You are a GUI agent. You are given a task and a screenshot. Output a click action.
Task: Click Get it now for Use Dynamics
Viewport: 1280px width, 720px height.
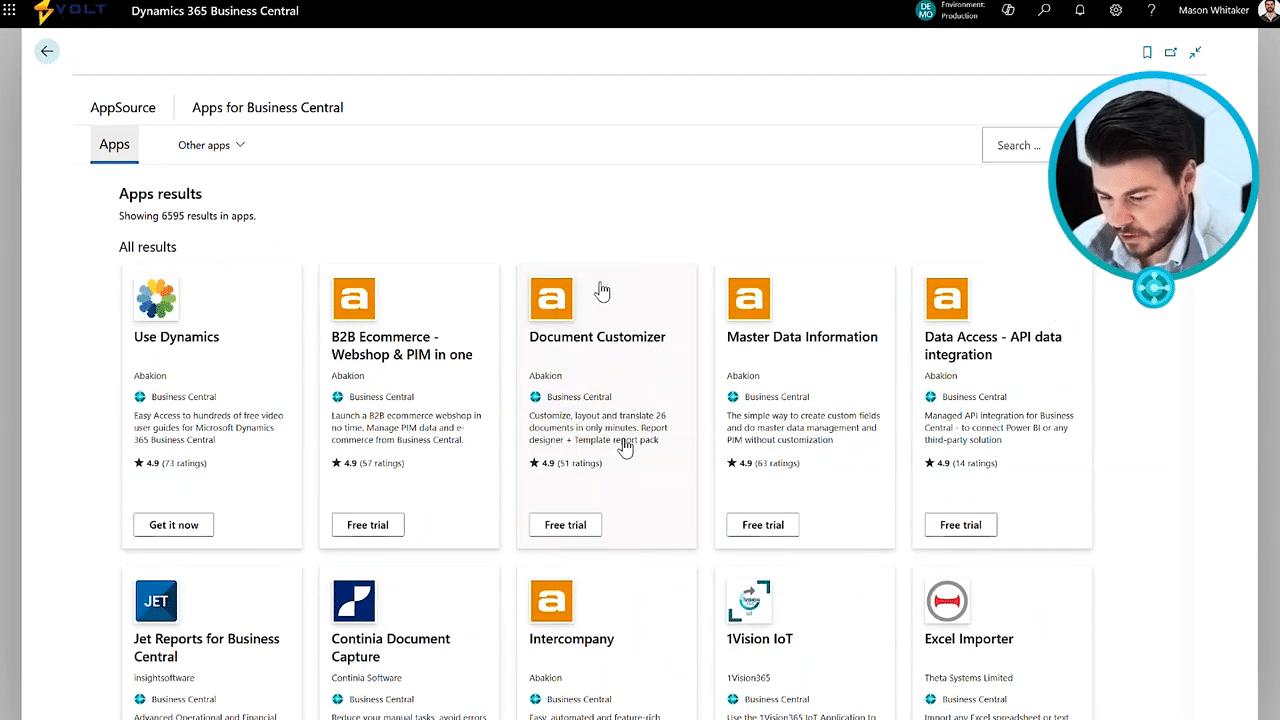[174, 525]
